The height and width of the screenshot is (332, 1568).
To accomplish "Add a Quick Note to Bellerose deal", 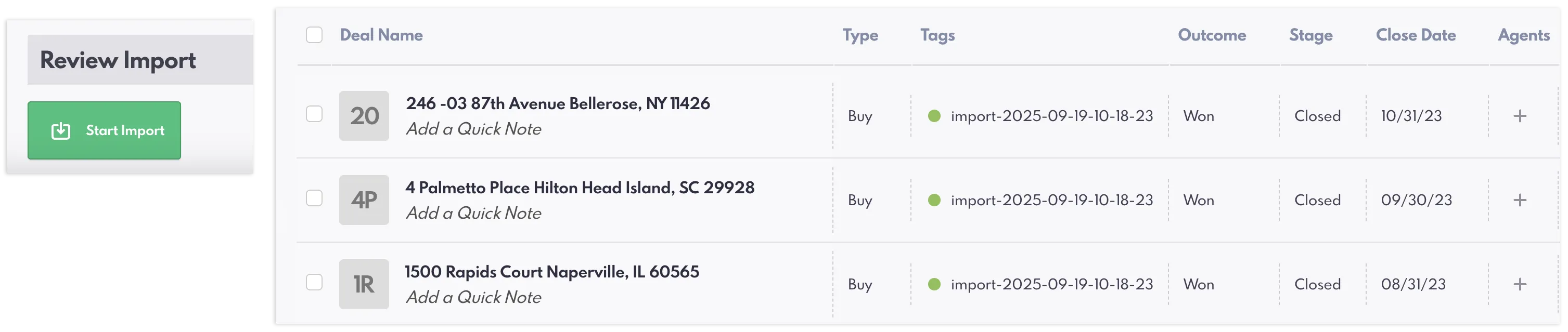I will point(473,129).
